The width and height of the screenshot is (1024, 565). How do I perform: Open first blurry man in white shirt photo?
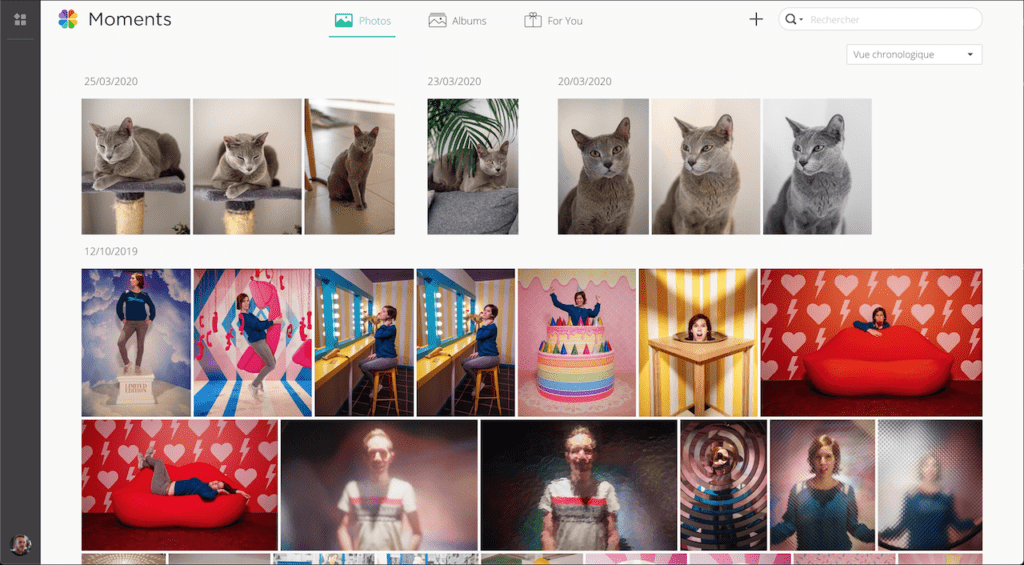click(379, 485)
